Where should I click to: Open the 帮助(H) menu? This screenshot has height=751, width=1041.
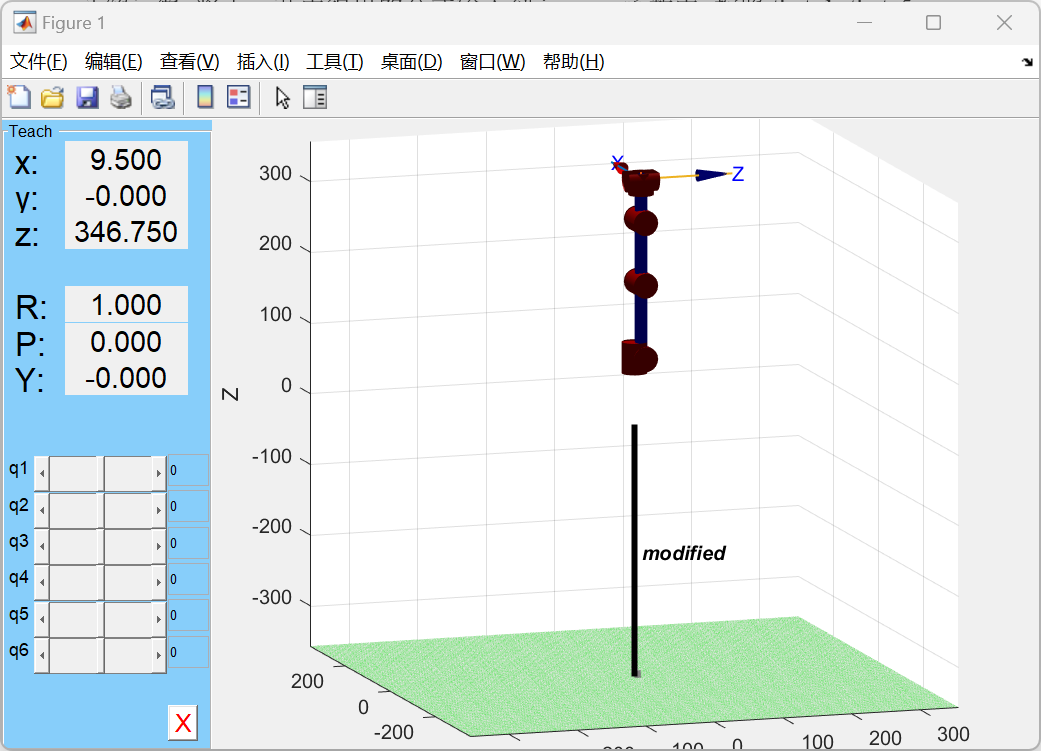tap(573, 62)
